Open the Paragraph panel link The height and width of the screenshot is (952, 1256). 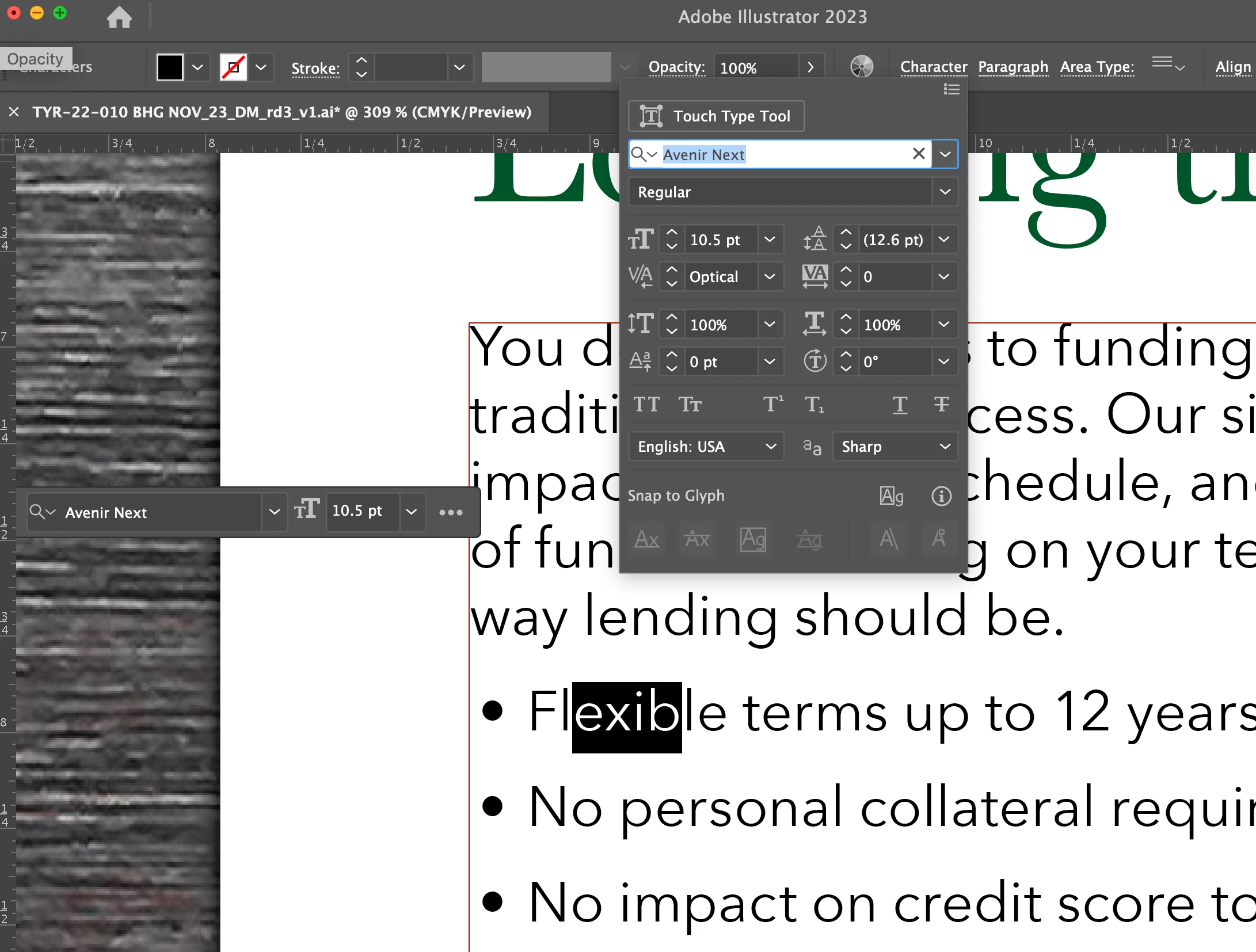(x=1013, y=67)
